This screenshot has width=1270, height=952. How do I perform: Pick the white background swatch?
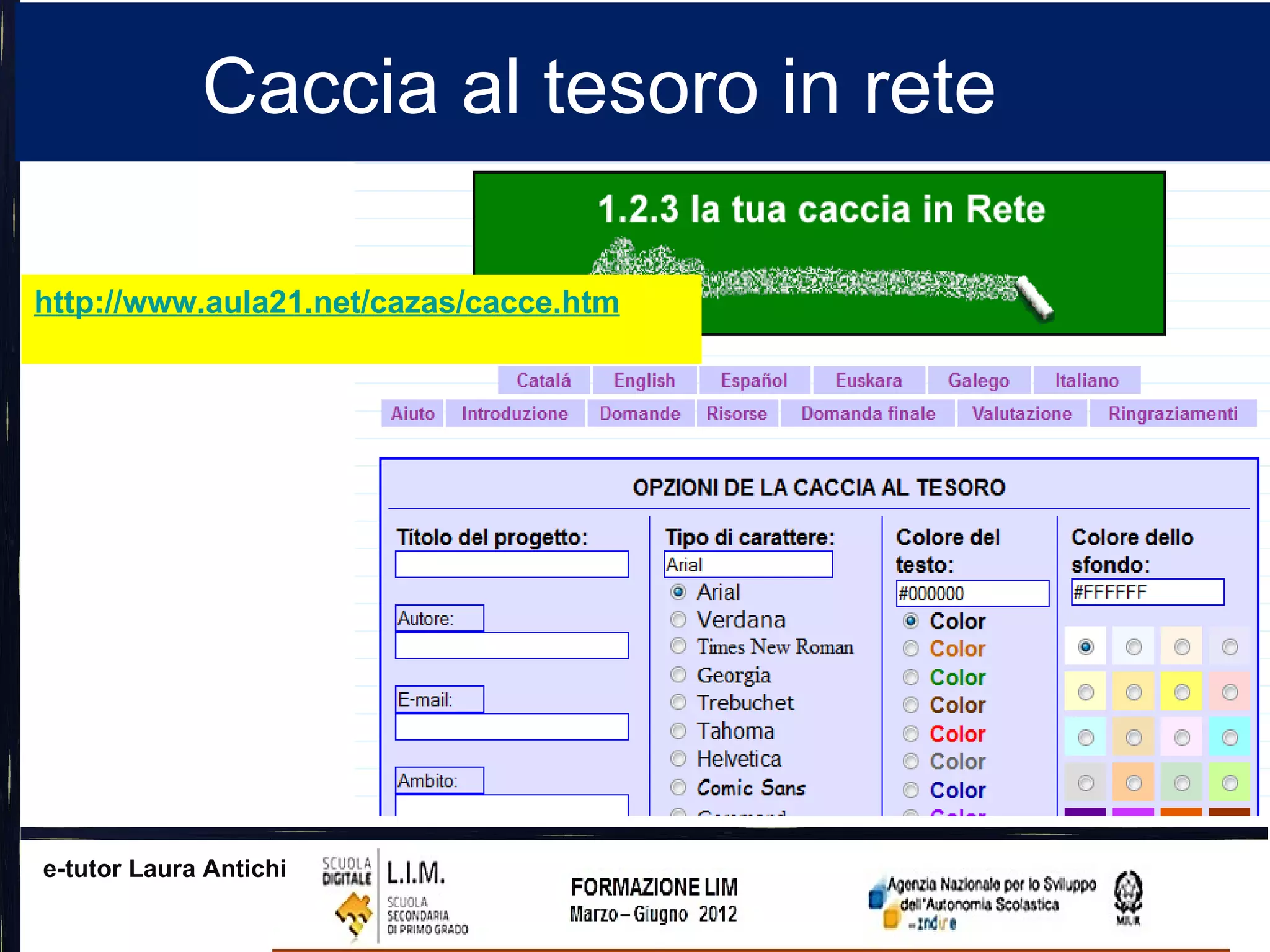(1085, 646)
